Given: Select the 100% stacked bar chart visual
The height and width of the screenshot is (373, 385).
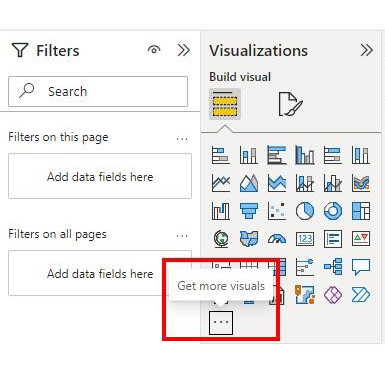Looking at the screenshot, I should tap(333, 155).
